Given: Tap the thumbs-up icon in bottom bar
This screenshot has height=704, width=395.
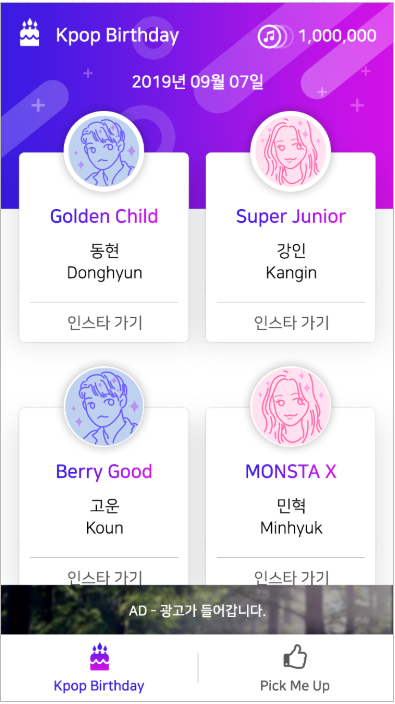Looking at the screenshot, I should tap(295, 656).
